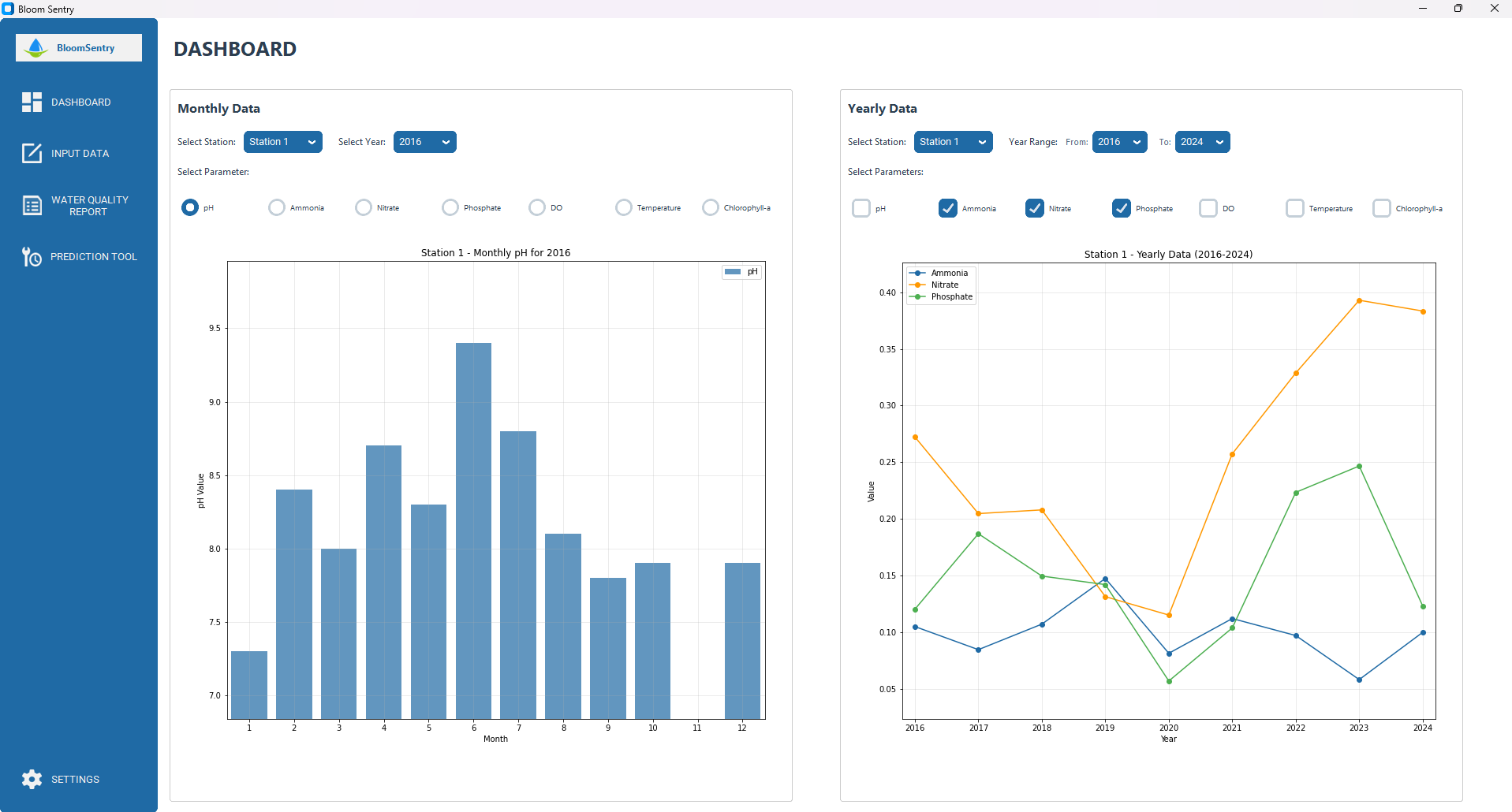
Task: Open the Prediction Tool icon
Action: point(32,257)
